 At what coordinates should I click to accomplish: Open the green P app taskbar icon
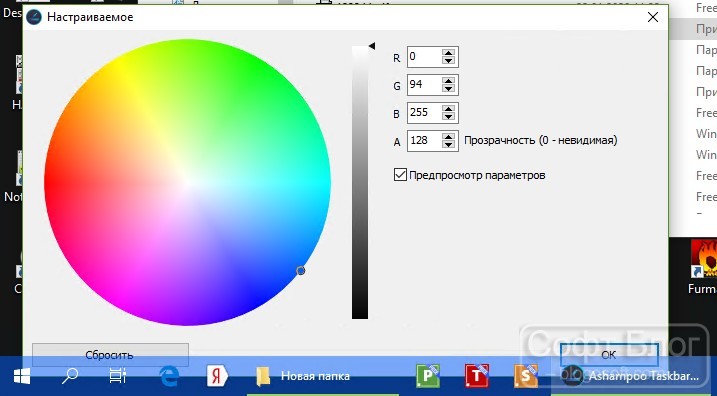(428, 376)
